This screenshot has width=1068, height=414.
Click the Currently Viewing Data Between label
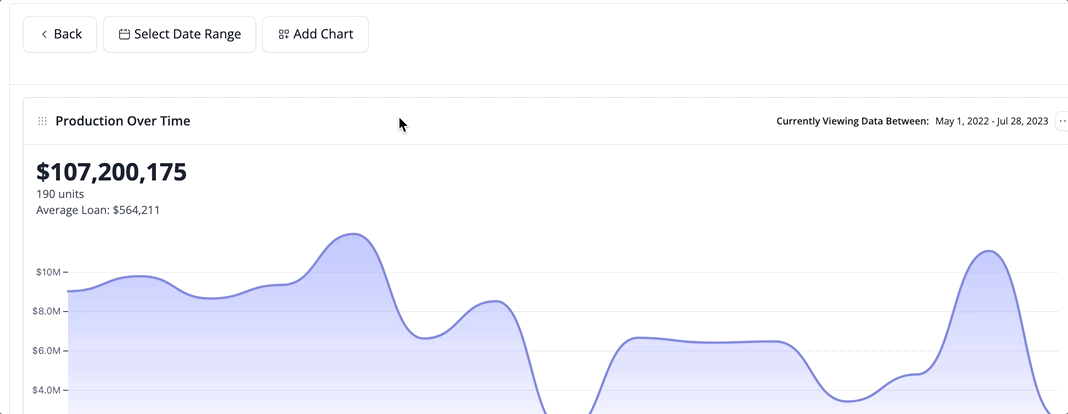[x=853, y=121]
